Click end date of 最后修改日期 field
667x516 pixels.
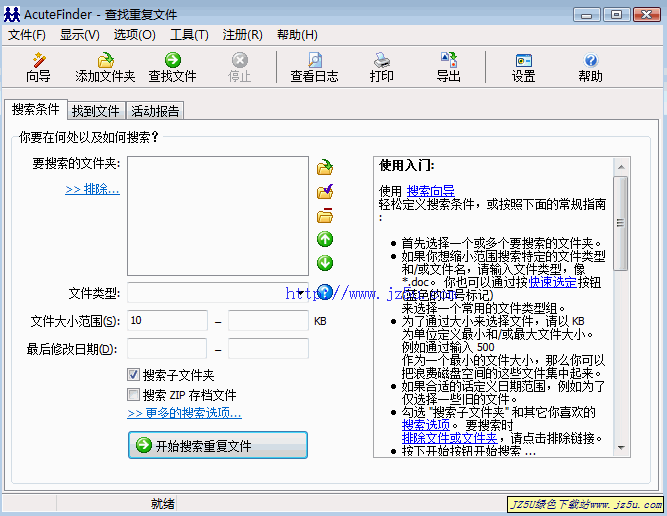pyautogui.click(x=268, y=349)
